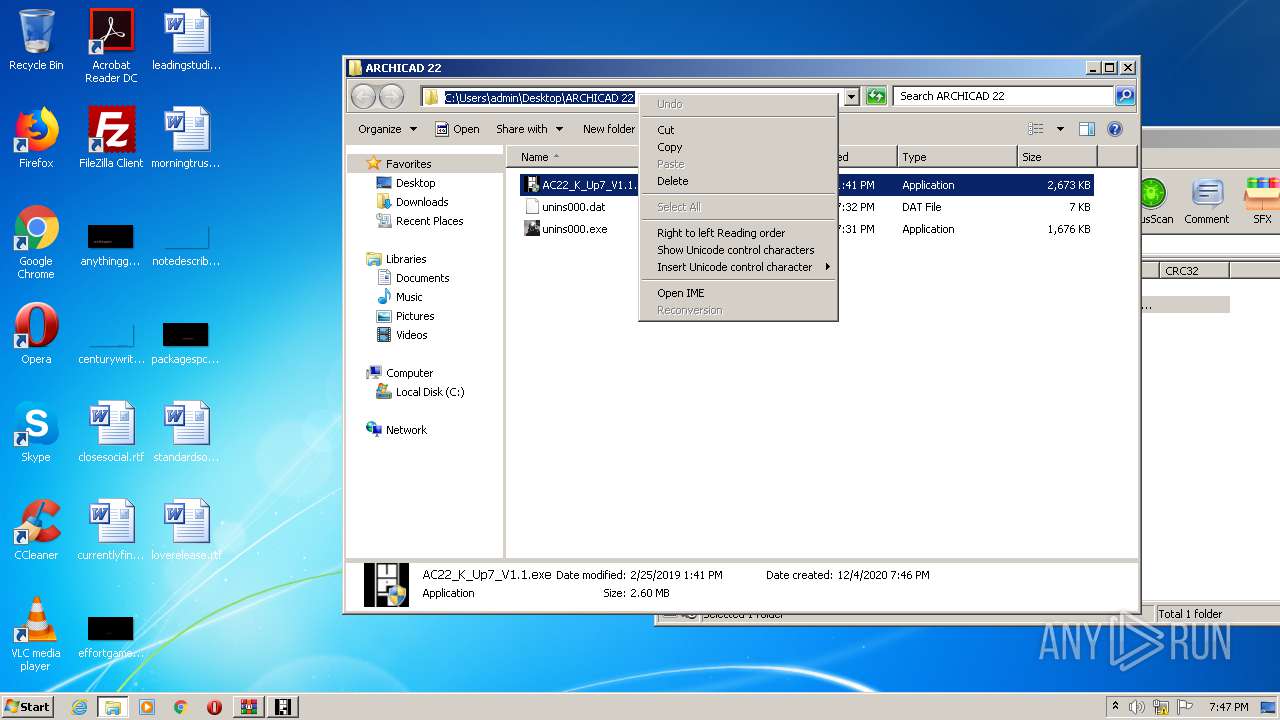Screen dimensions: 1280x720
Task: Launch Acrobat Reader DC from desktop
Action: 111,46
